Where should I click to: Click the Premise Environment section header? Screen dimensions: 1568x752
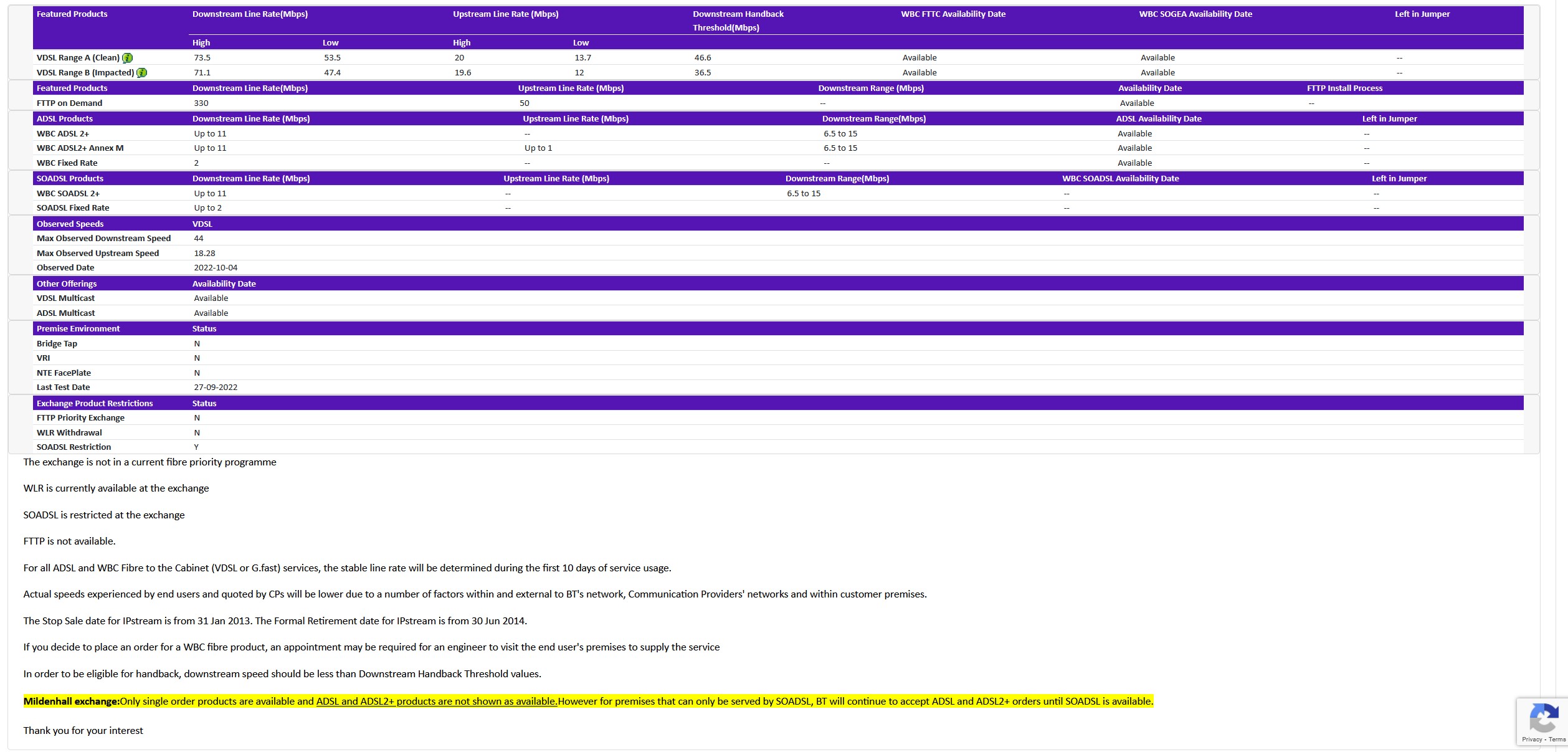click(x=78, y=328)
